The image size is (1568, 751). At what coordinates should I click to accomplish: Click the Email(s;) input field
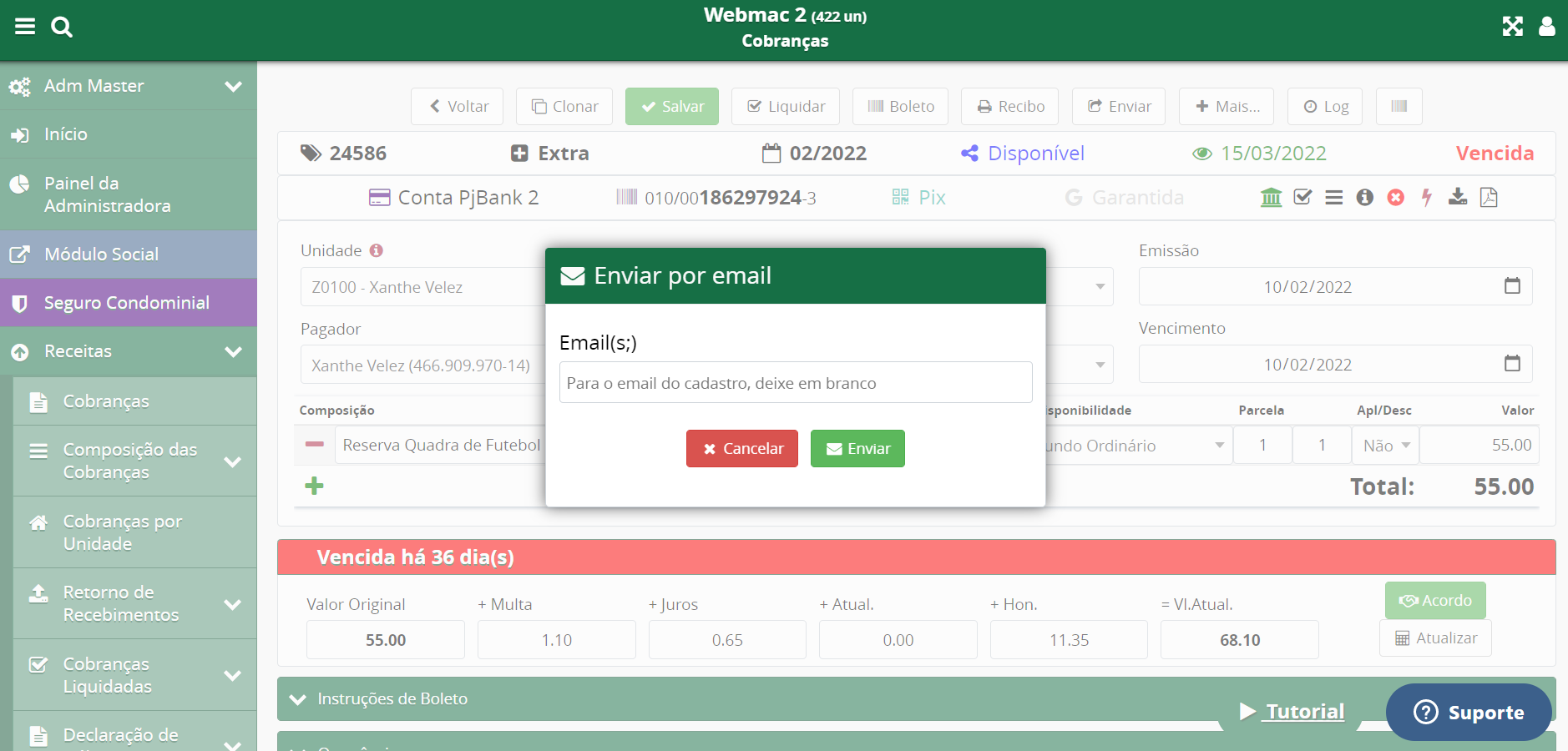[x=795, y=383]
